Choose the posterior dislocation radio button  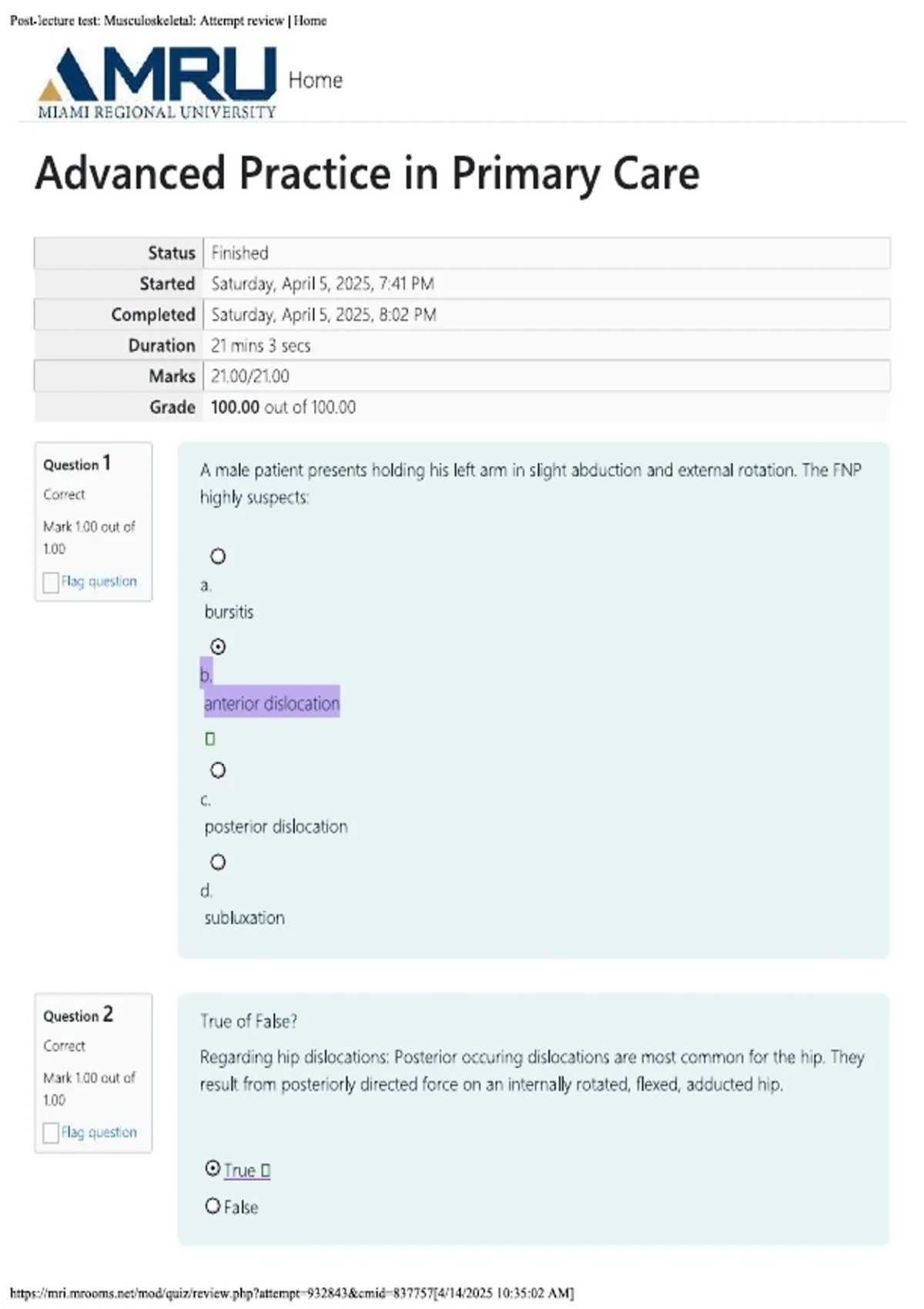point(218,770)
